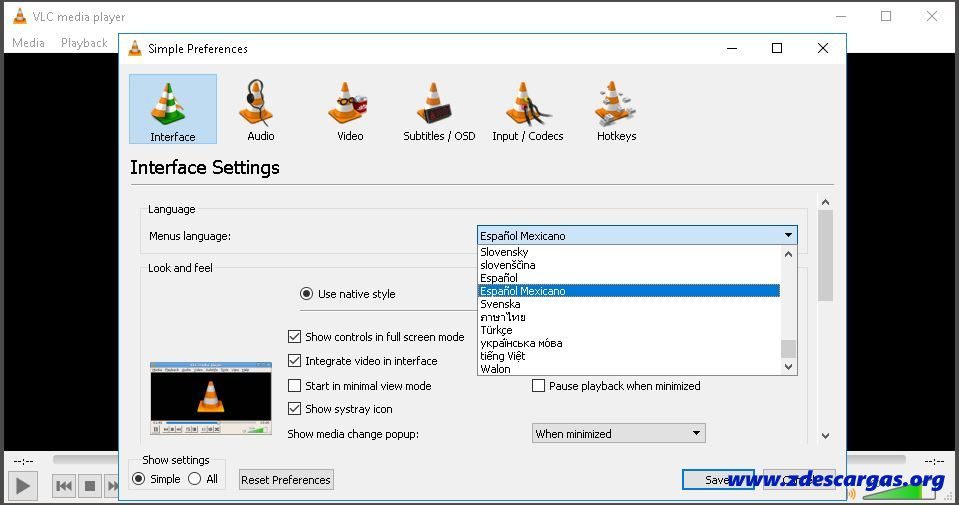
Task: Open the Audio preferences category
Action: [x=261, y=110]
